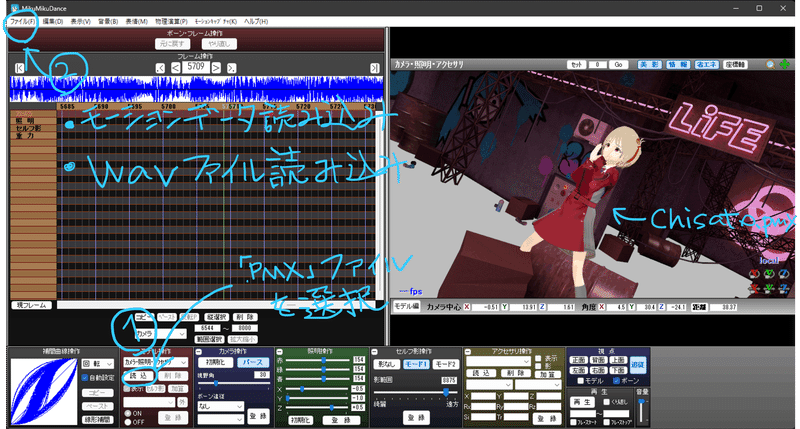This screenshot has height=429, width=800.
Task: Click the current frame number field 5709
Action: (x=196, y=67)
